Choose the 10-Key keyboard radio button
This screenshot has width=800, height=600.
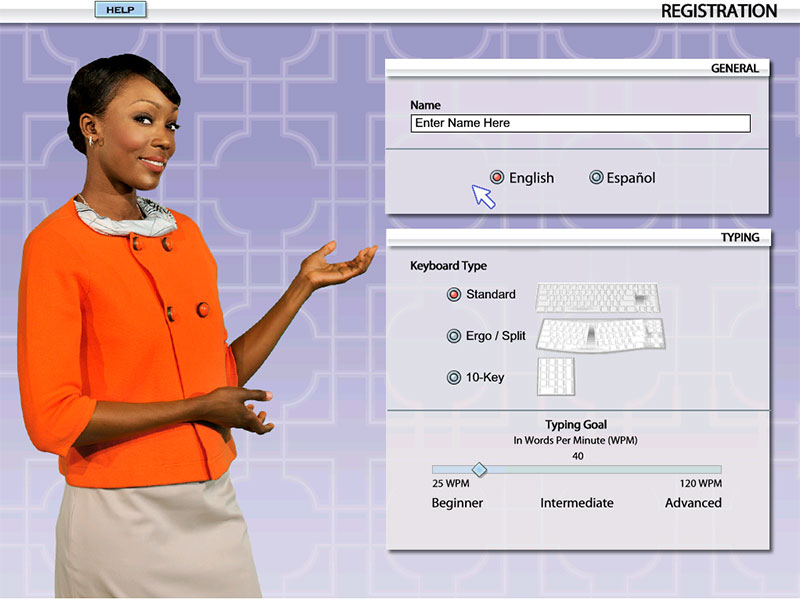point(454,377)
